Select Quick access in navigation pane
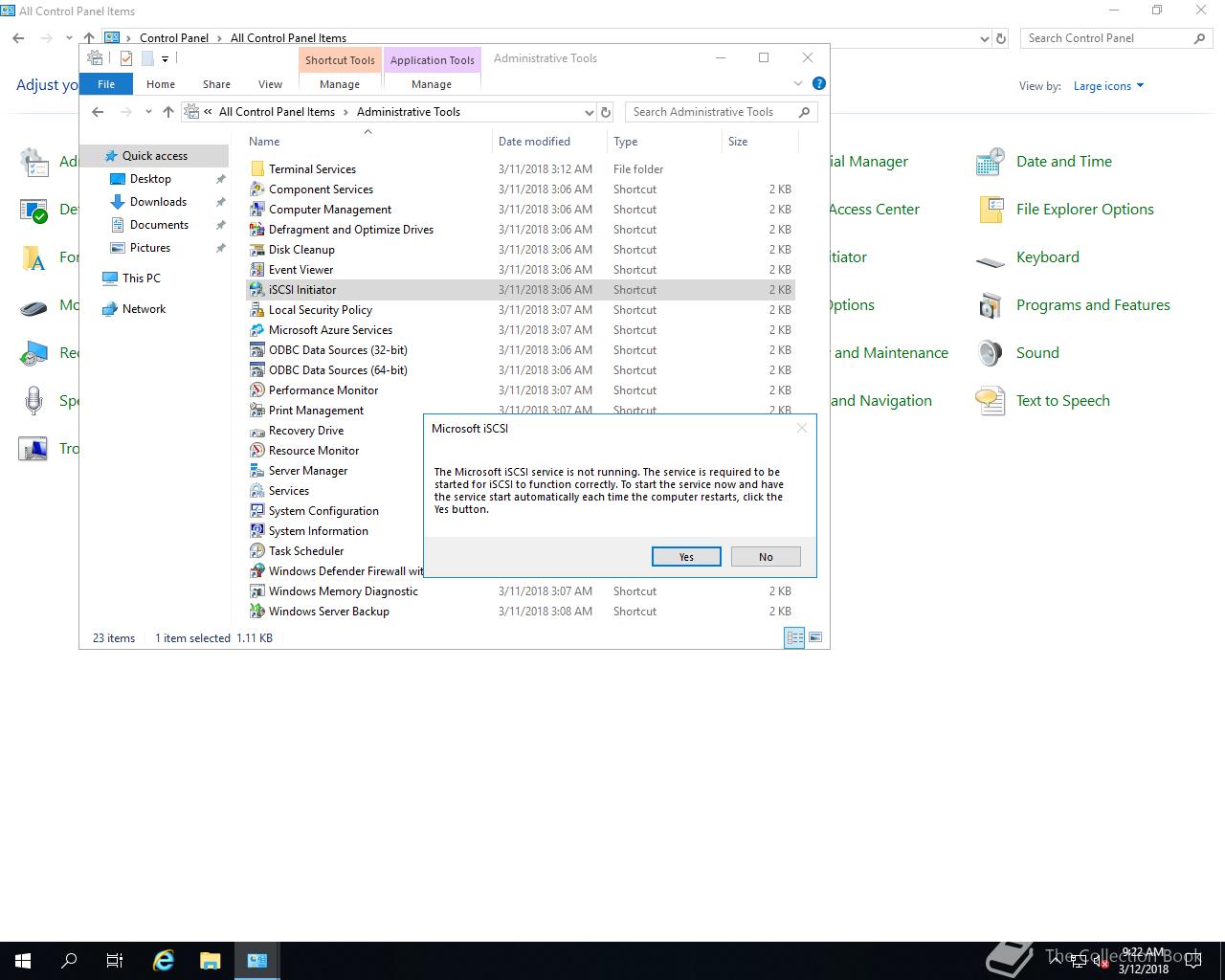 click(155, 156)
